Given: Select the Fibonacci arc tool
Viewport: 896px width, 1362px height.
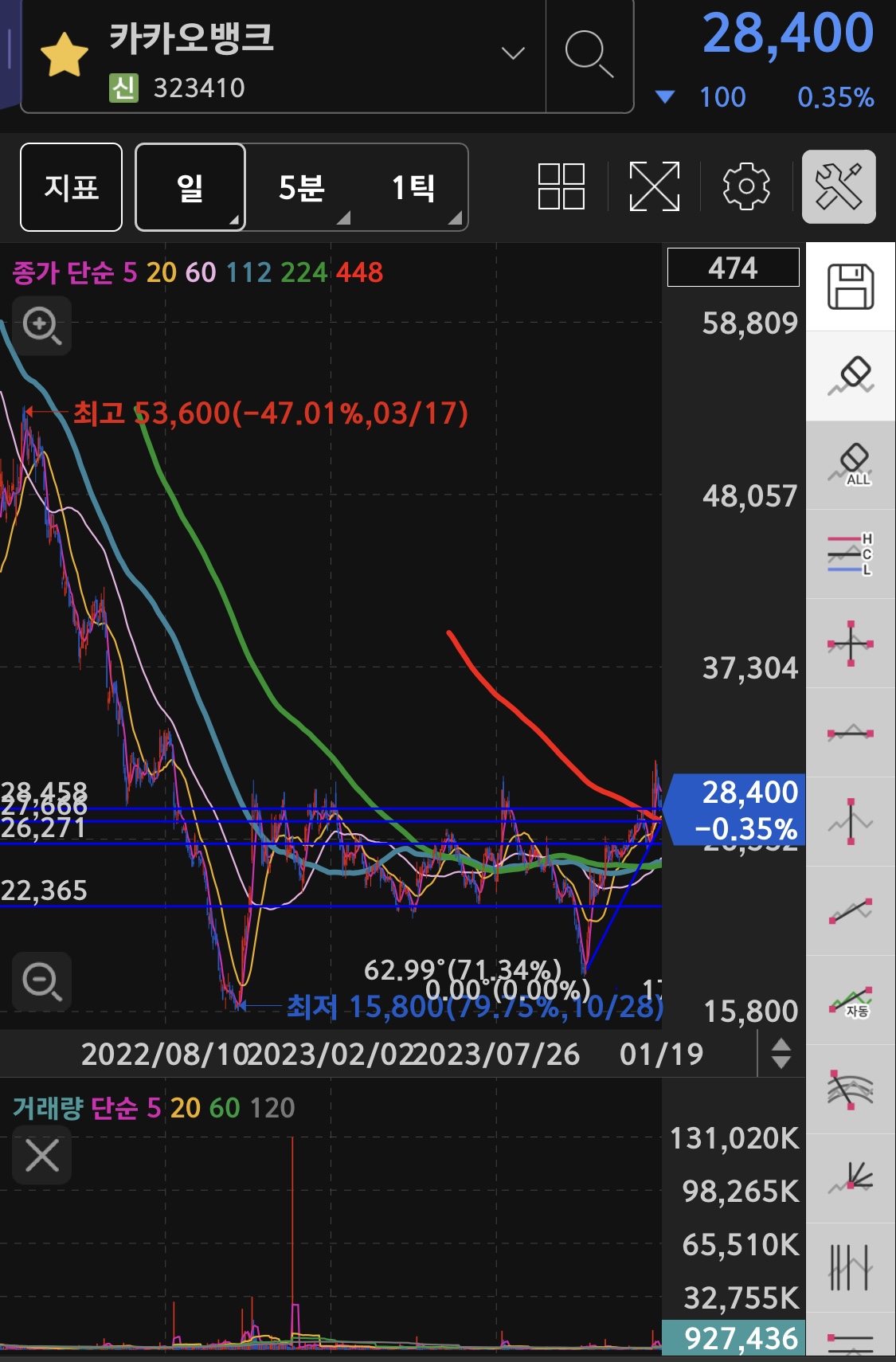Looking at the screenshot, I should coord(851,1090).
